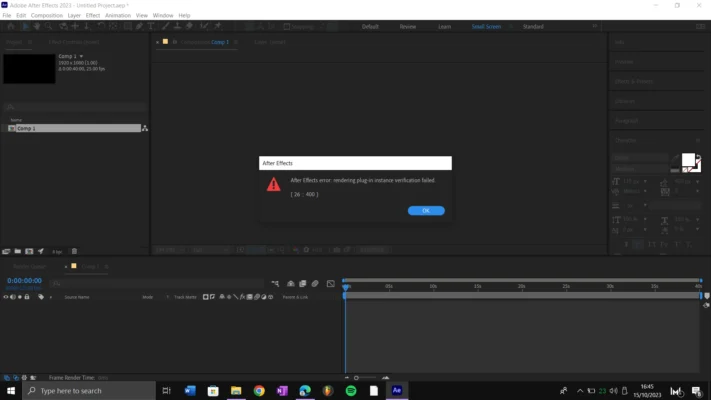
Task: Open Spotify from the taskbar
Action: click(x=351, y=390)
